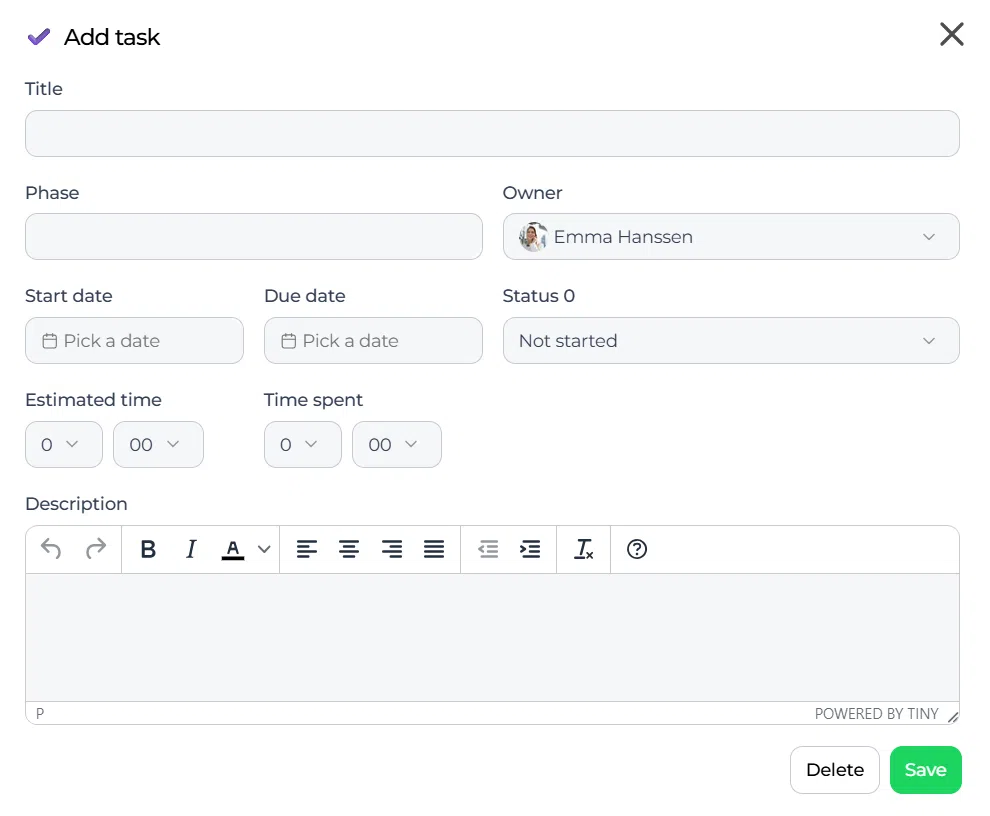Align description text left
Screen dimensions: 990x816
pos(307,549)
